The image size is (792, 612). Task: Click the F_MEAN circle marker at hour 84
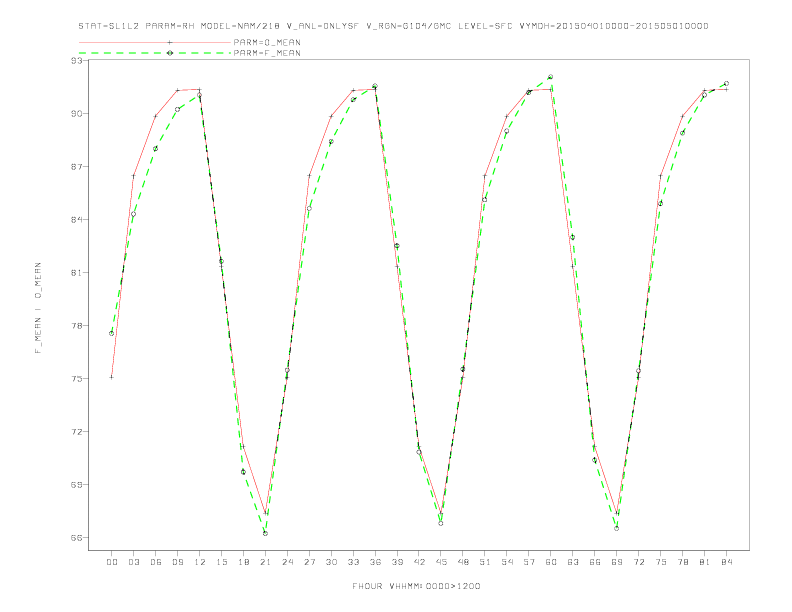pyautogui.click(x=726, y=83)
